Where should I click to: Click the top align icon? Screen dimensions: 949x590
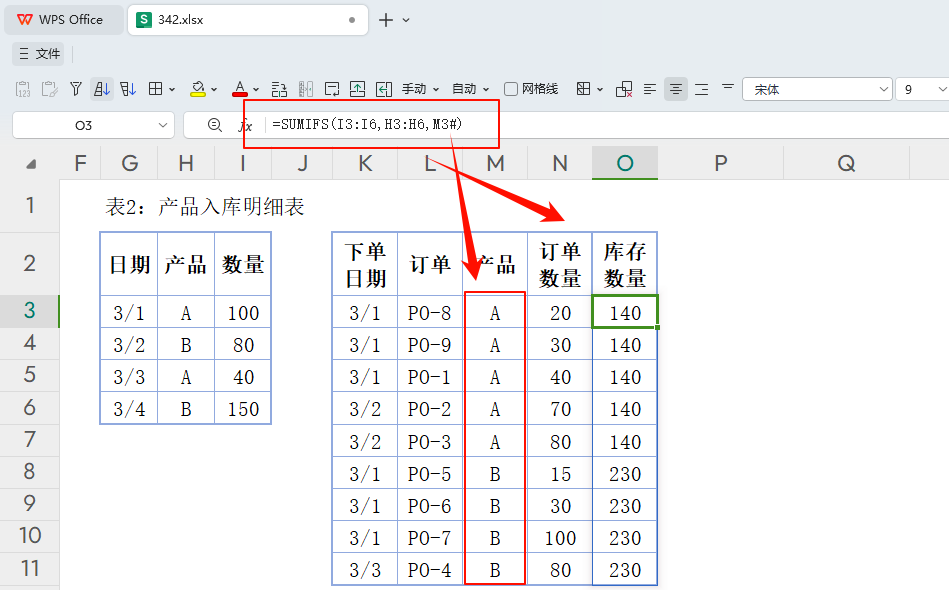(728, 88)
